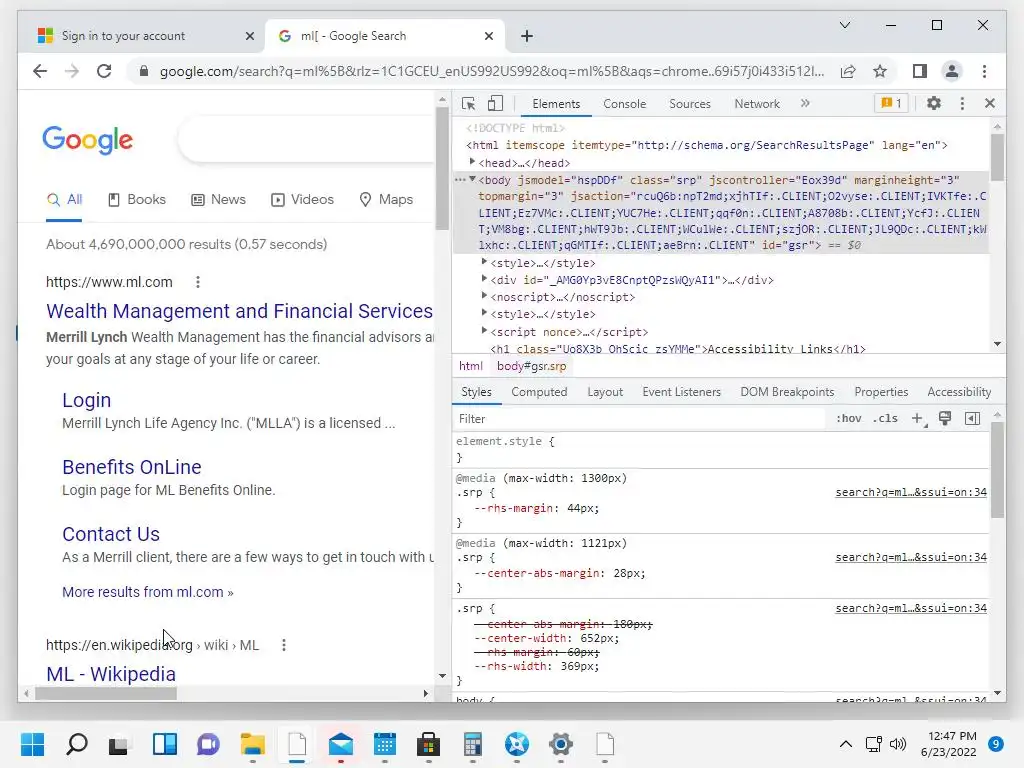Screen dimensions: 1024x768
Task: Click the Google search box
Action: tap(307, 140)
